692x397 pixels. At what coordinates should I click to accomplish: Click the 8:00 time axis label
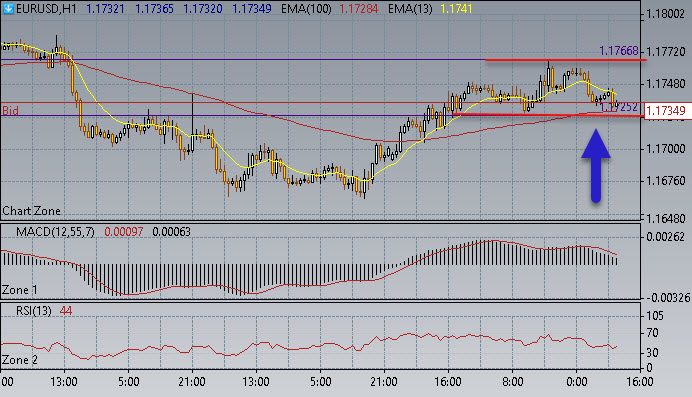coord(513,382)
